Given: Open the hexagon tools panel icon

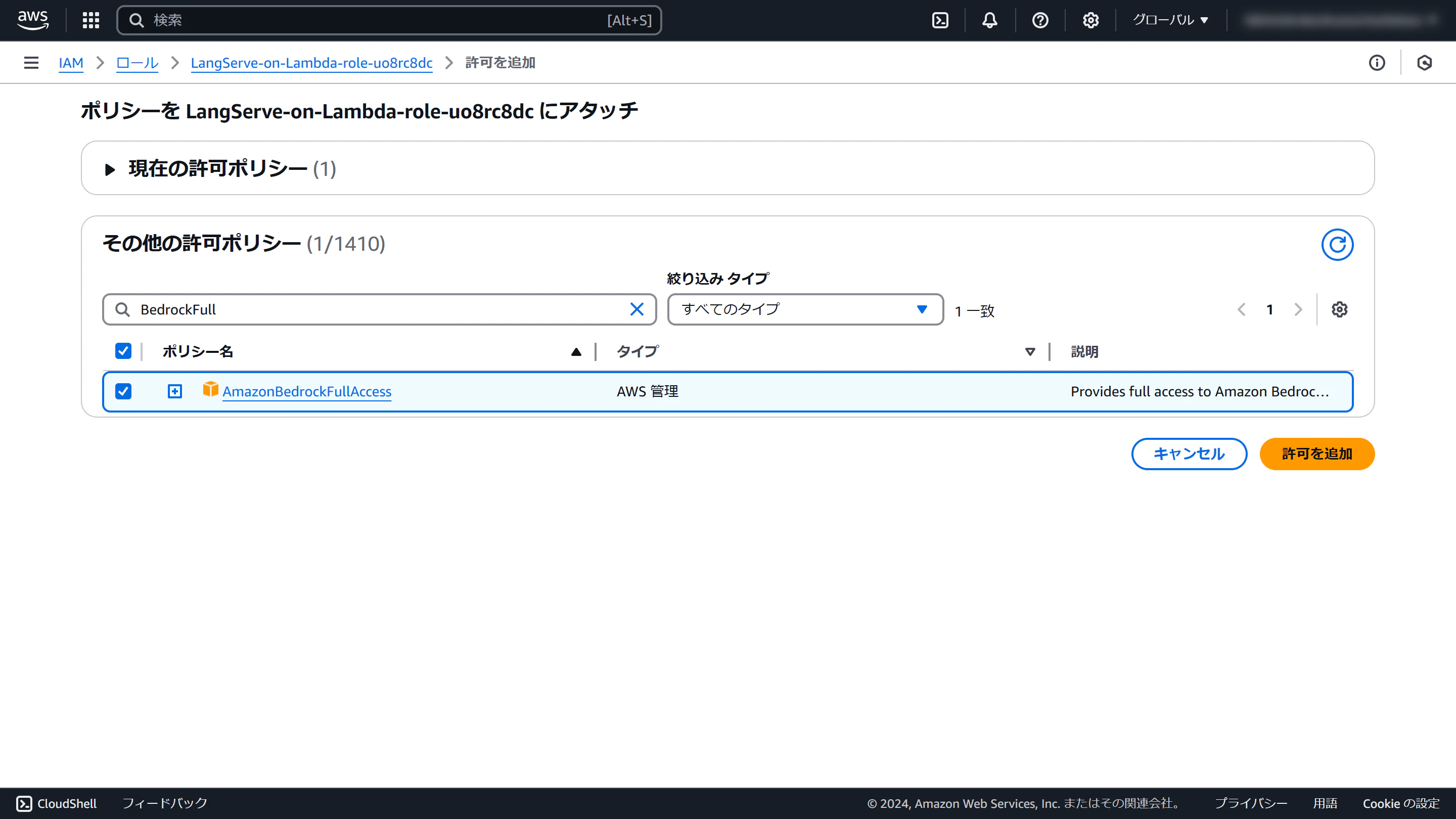Looking at the screenshot, I should click(1424, 63).
